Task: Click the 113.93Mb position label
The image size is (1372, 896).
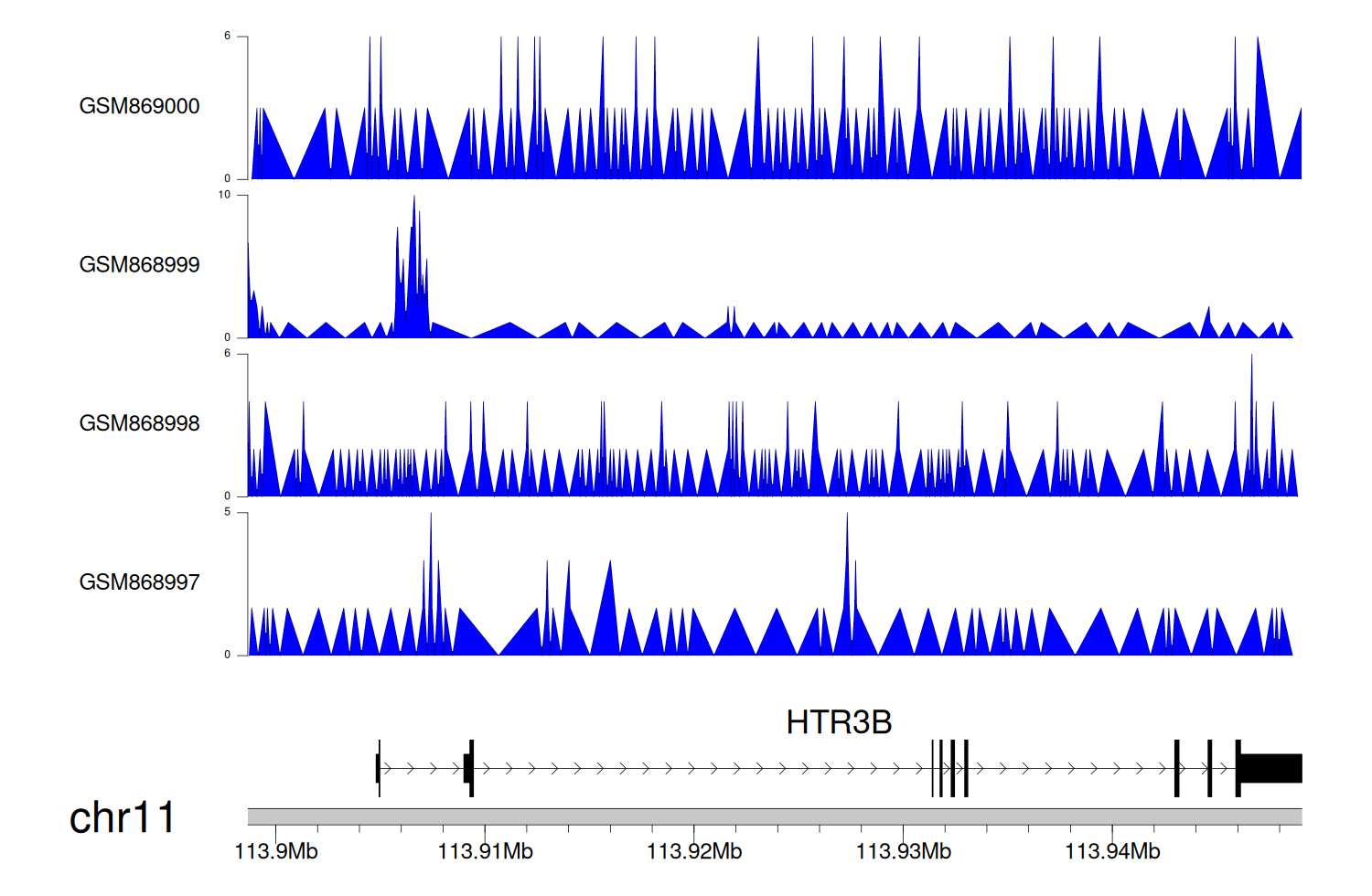Action: (903, 852)
